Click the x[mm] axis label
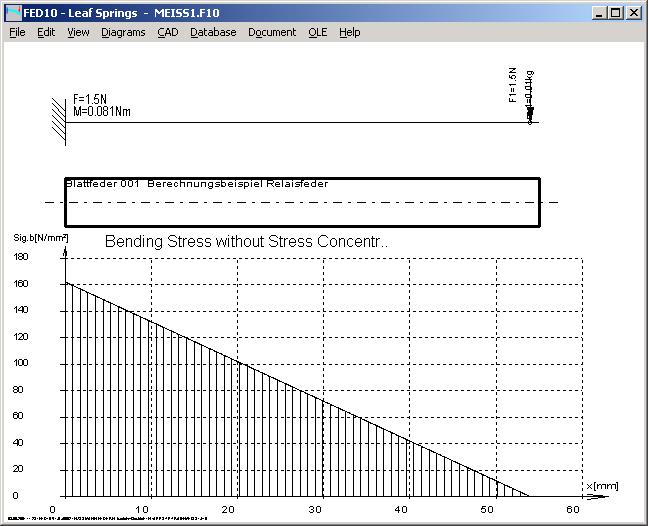Screen dimensions: 648x526 [x=603, y=486]
